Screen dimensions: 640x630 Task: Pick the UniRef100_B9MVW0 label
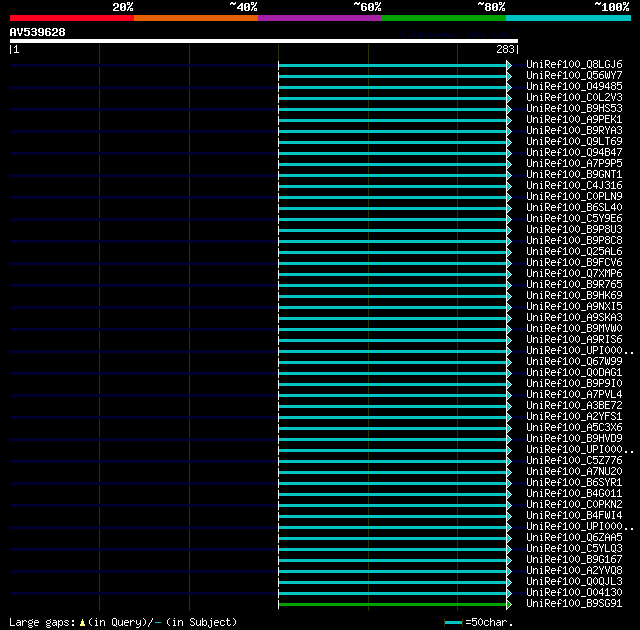pyautogui.click(x=574, y=329)
